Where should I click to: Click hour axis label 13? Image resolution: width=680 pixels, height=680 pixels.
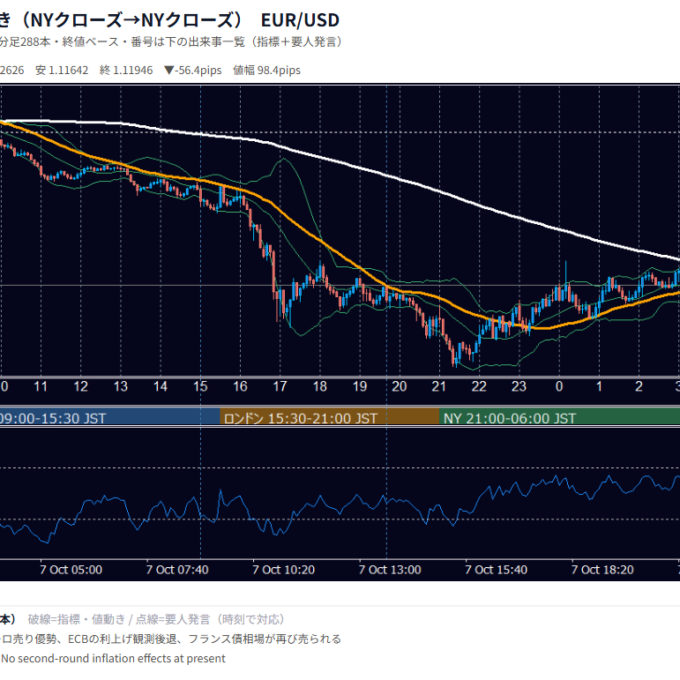(121, 386)
